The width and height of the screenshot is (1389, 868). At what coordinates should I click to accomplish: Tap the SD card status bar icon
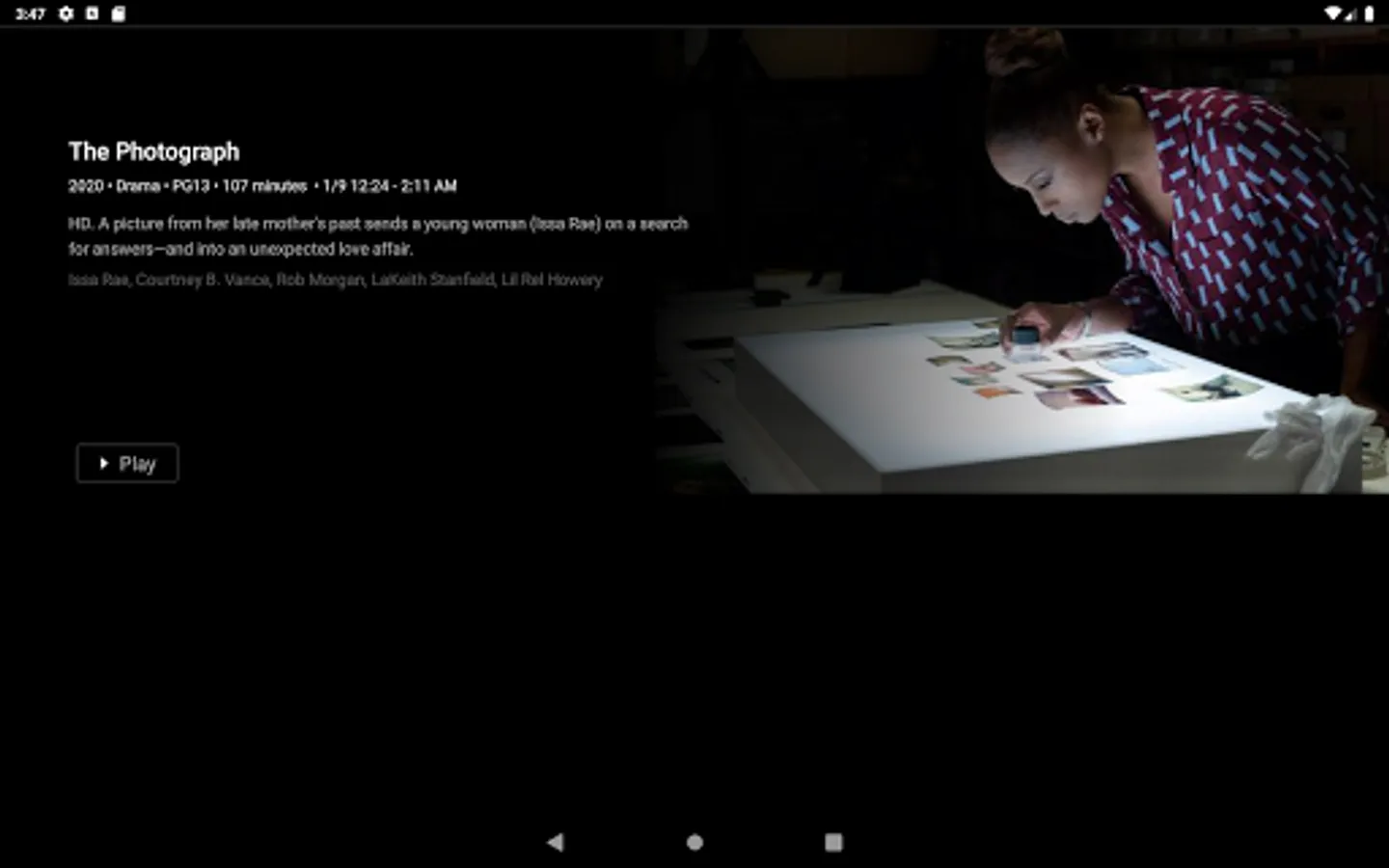pos(118,14)
